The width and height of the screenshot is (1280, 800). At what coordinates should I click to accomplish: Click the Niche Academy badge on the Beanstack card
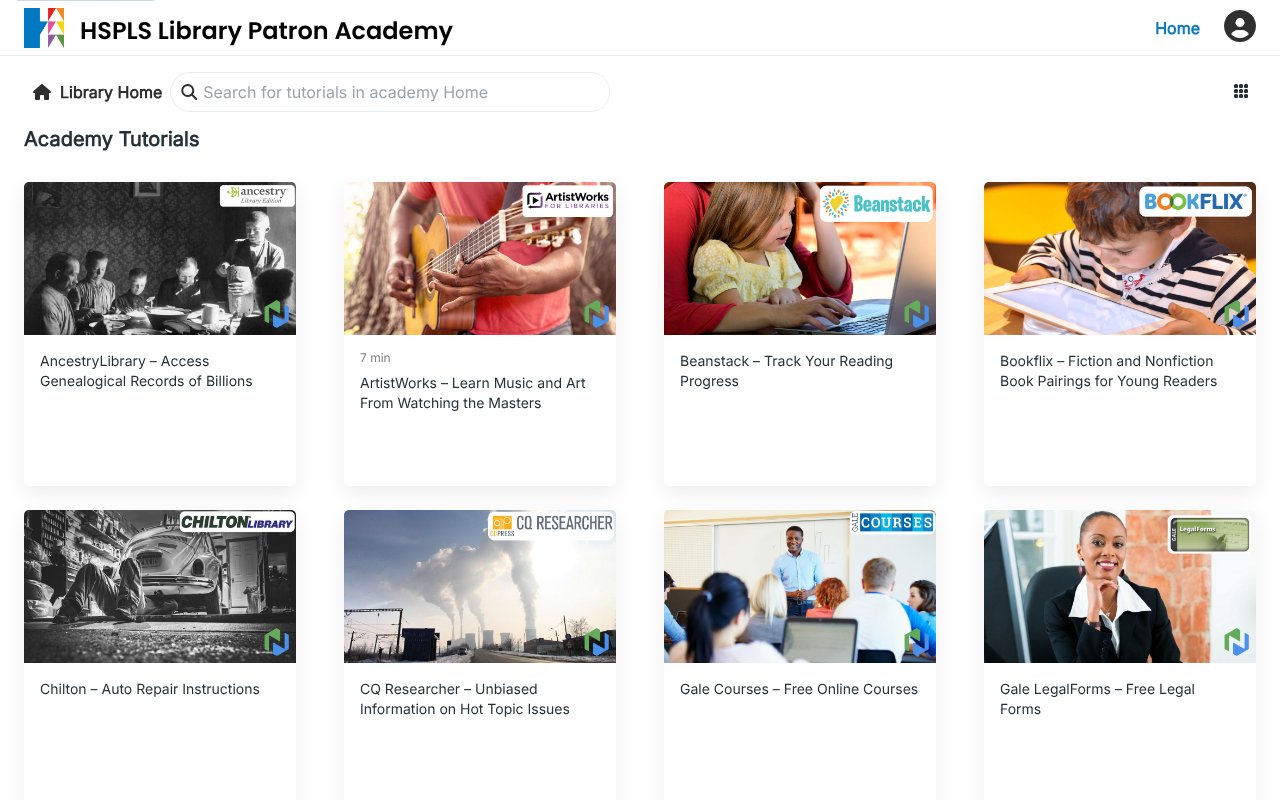pos(917,314)
